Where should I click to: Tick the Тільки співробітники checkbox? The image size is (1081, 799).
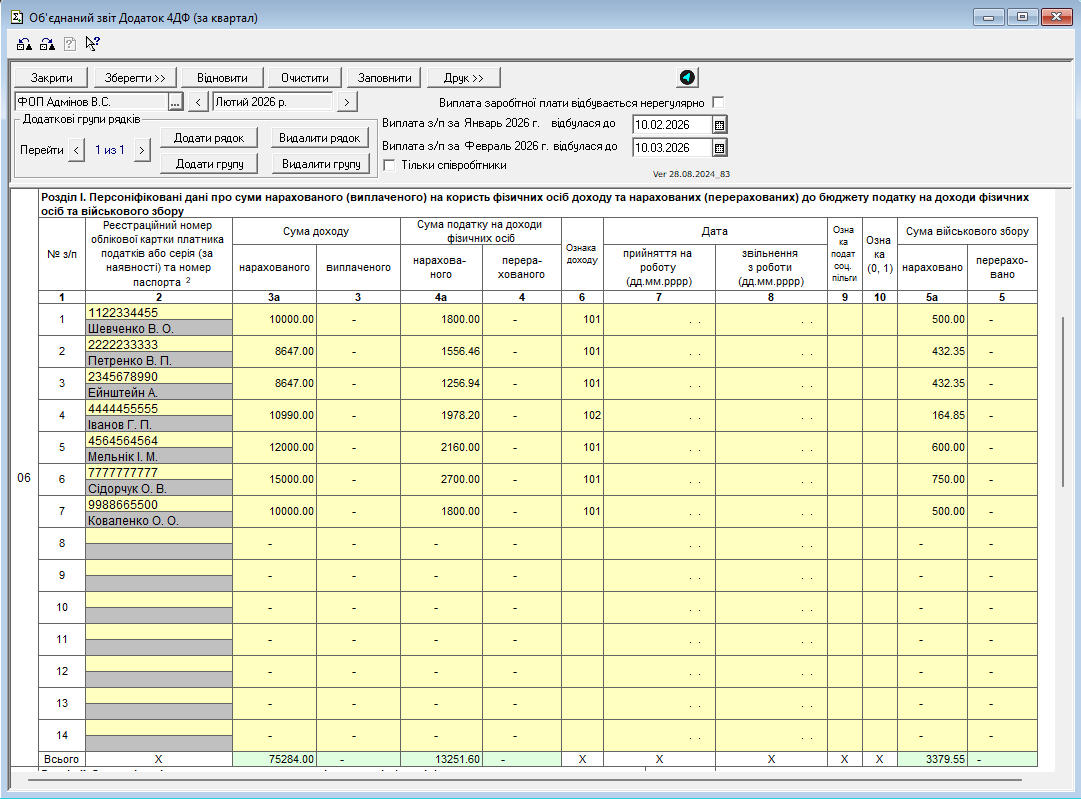(x=390, y=165)
